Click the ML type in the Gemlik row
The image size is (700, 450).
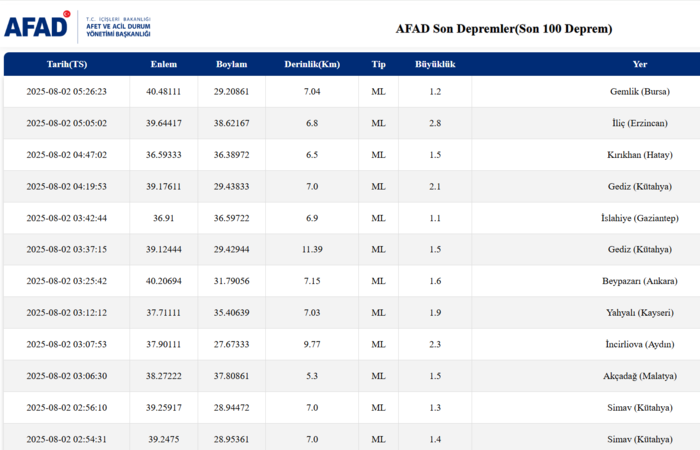[378, 92]
